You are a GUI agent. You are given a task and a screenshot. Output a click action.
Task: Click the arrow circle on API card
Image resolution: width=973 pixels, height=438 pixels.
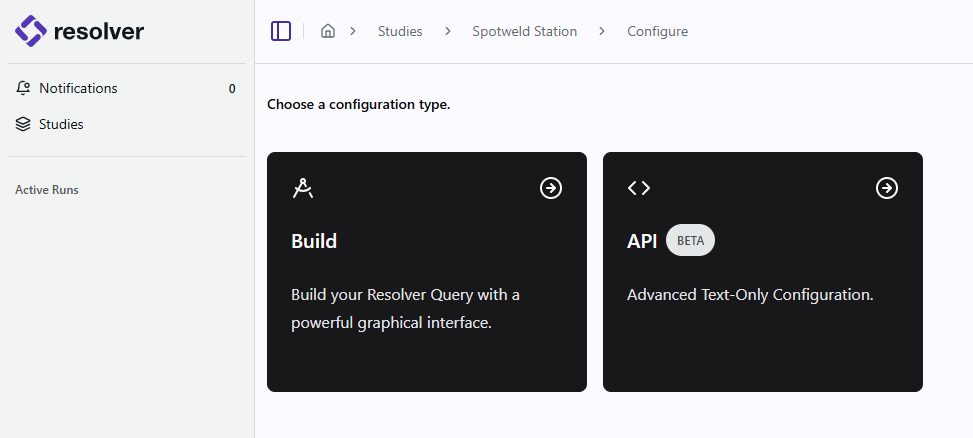coord(887,188)
